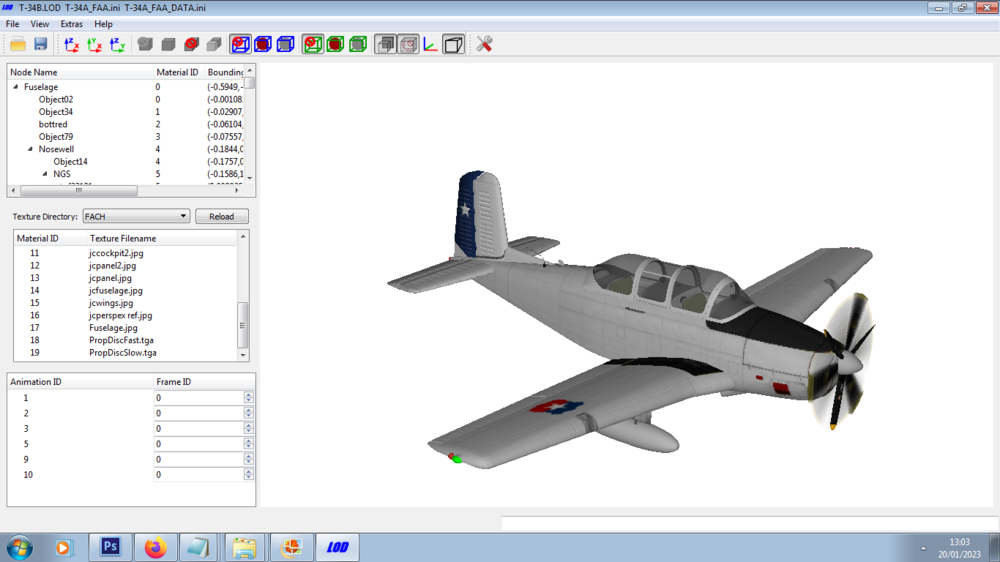The width and height of the screenshot is (1000, 562).
Task: Click the LOD viewer taskbar icon
Action: [x=337, y=547]
